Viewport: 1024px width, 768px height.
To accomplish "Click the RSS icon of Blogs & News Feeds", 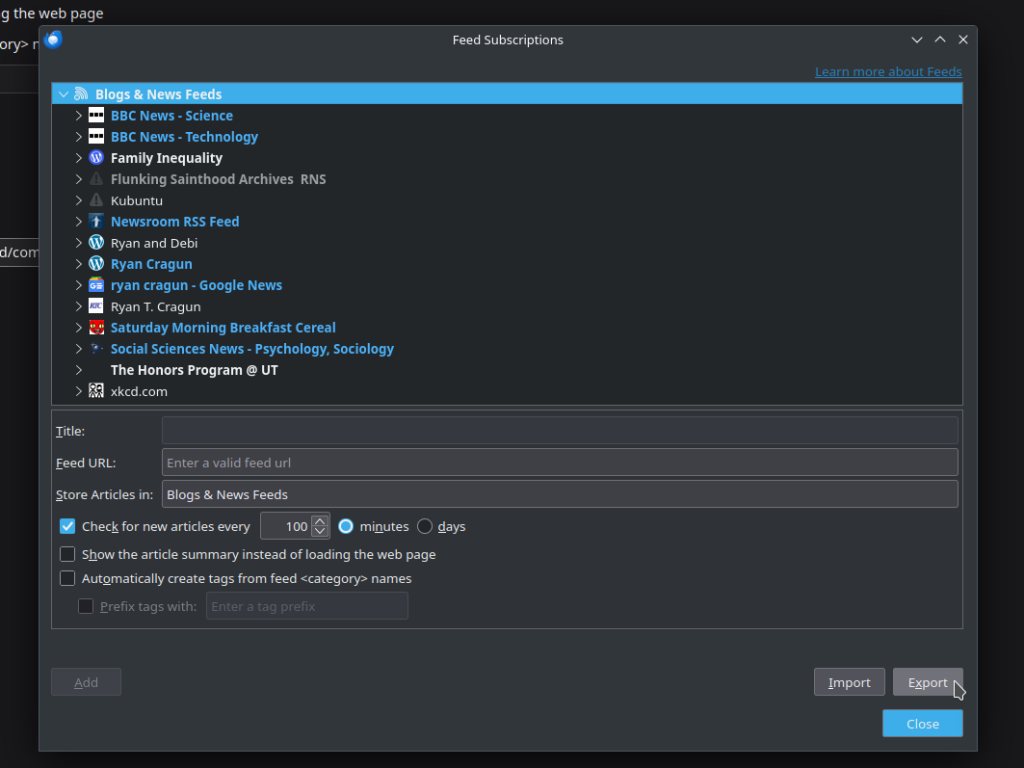I will pos(81,94).
